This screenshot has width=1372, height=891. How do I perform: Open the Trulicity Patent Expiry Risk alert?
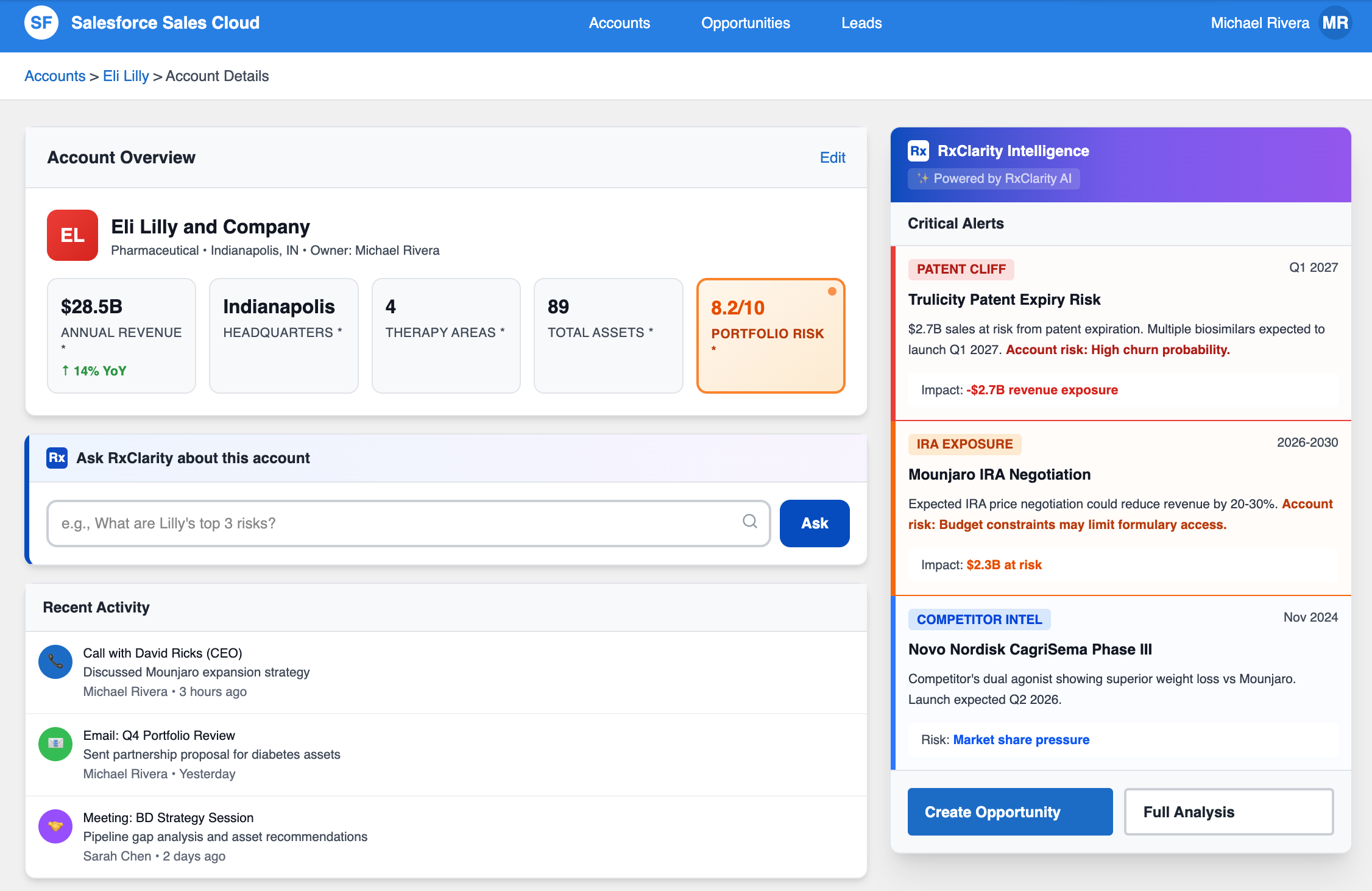click(x=1004, y=300)
